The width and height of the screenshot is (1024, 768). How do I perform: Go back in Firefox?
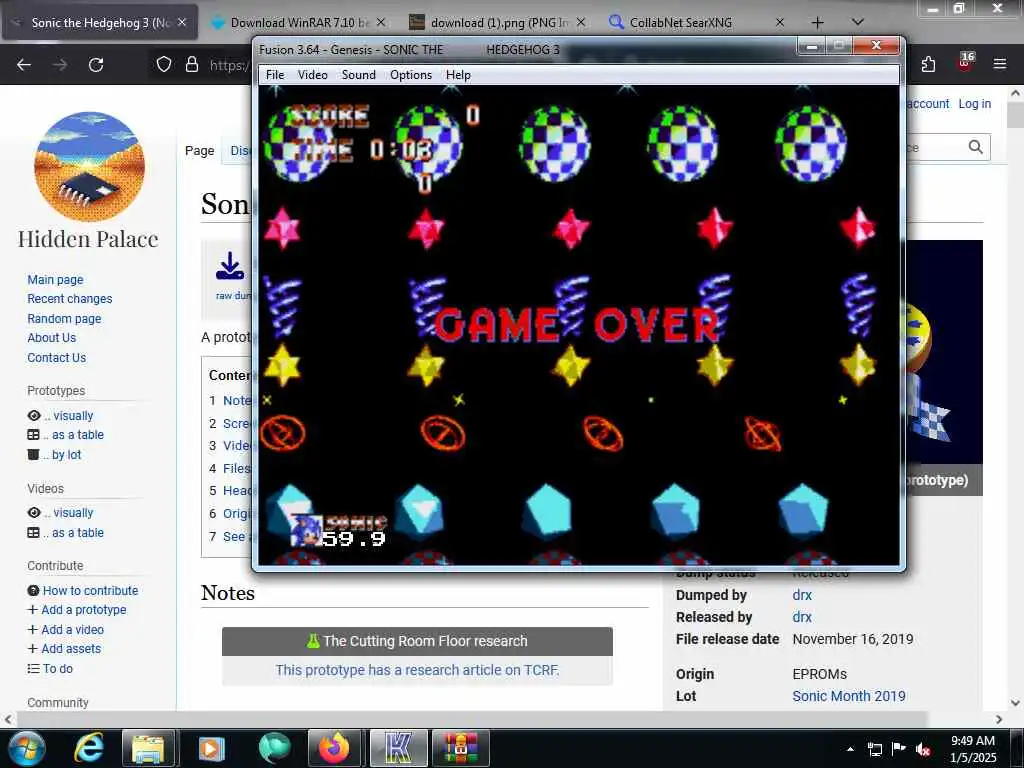24,65
